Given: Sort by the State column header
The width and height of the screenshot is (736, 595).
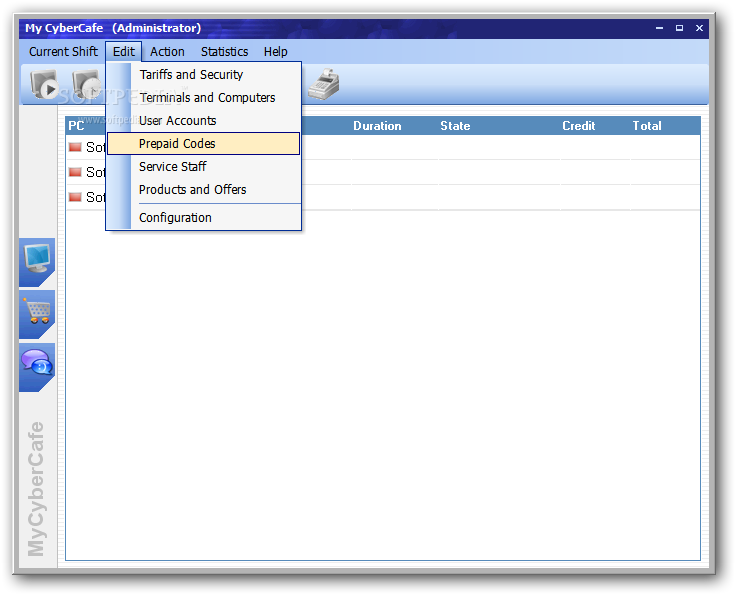Looking at the screenshot, I should click(x=455, y=126).
